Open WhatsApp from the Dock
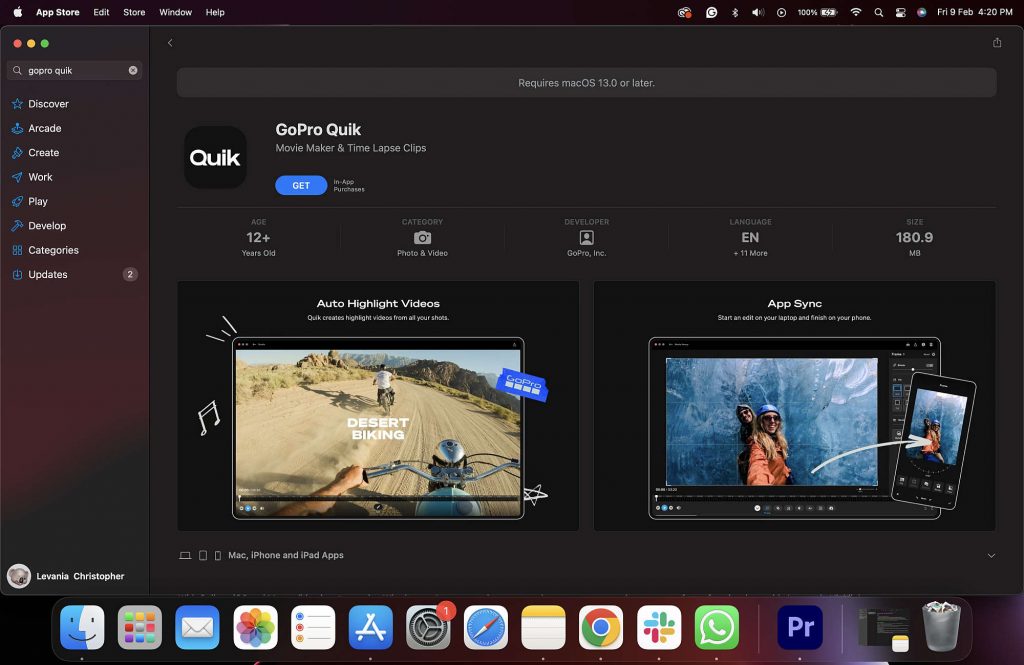This screenshot has height=665, width=1024. (x=716, y=627)
